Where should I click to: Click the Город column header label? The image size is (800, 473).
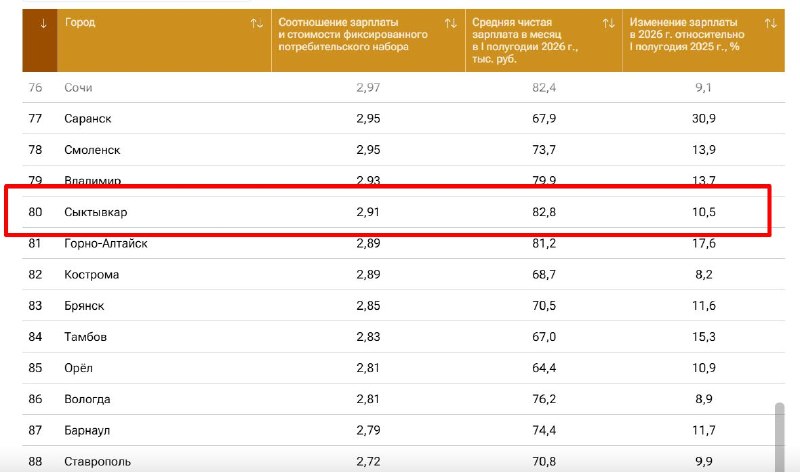click(x=80, y=22)
